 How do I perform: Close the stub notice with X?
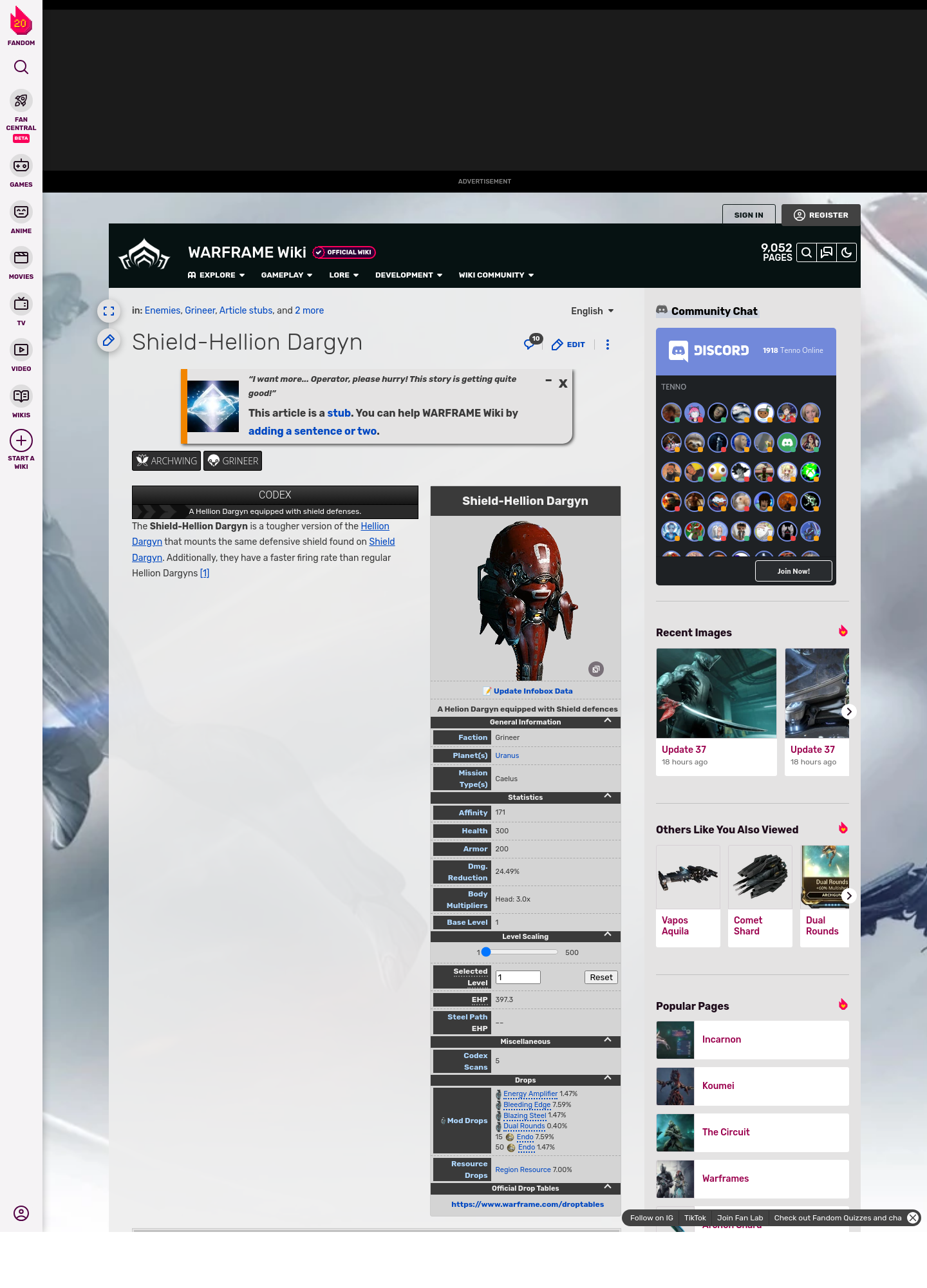[x=563, y=383]
